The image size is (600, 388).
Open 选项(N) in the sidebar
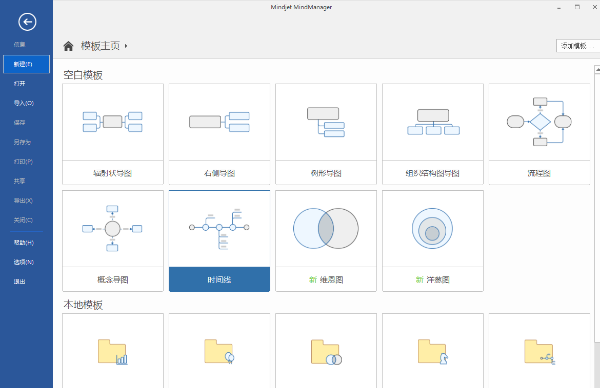[24, 262]
